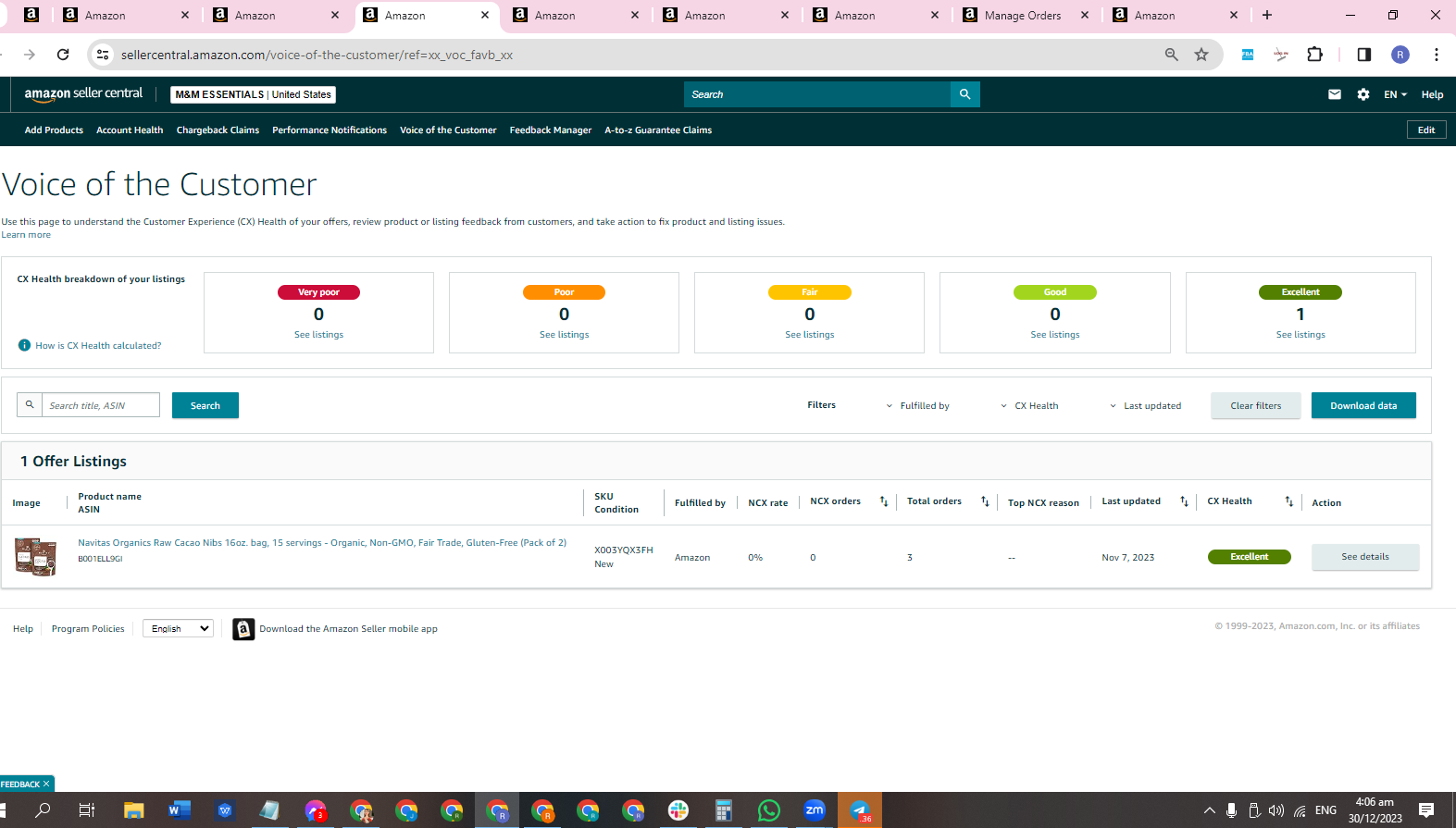This screenshot has width=1456, height=828.
Task: Open Chargeback Claims
Action: click(x=218, y=130)
